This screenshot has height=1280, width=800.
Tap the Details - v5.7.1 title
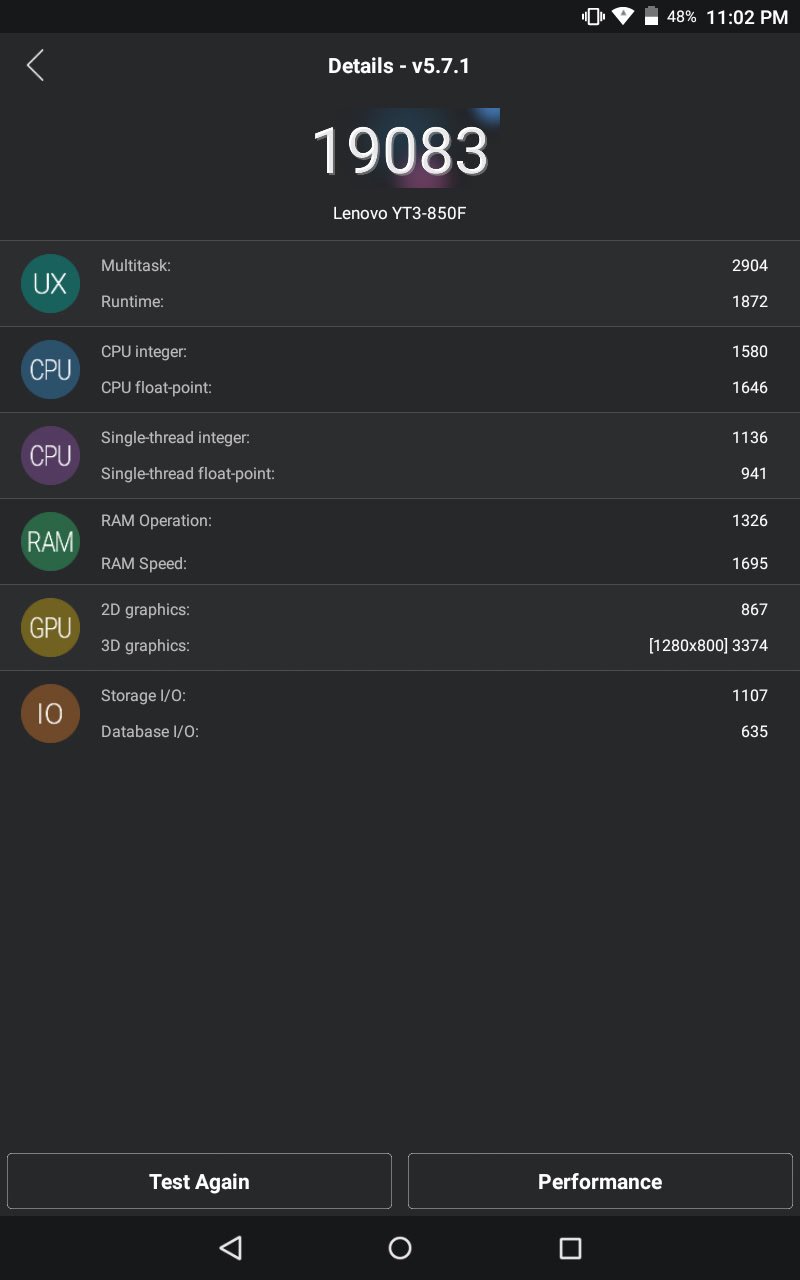pos(399,66)
